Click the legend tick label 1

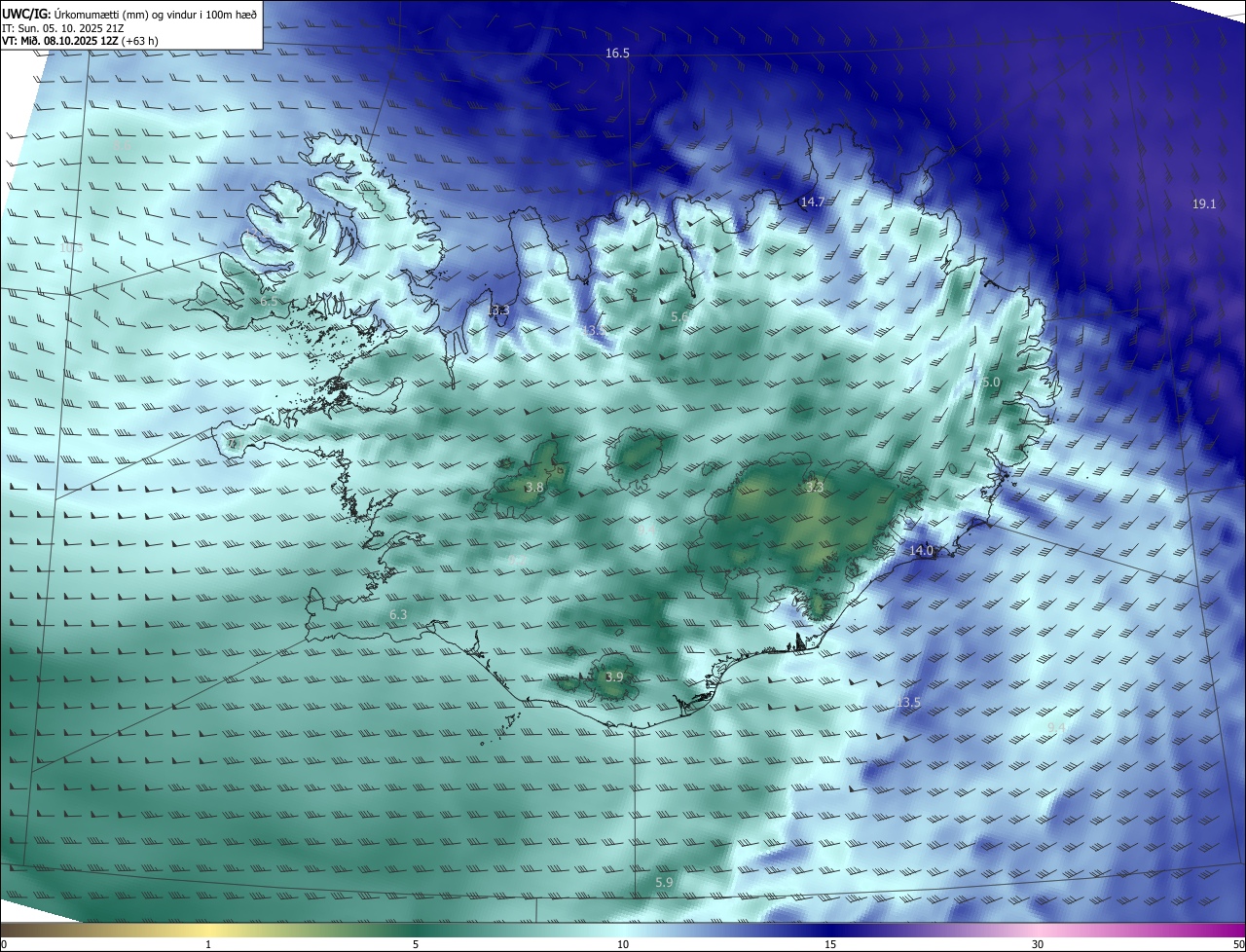click(x=208, y=945)
